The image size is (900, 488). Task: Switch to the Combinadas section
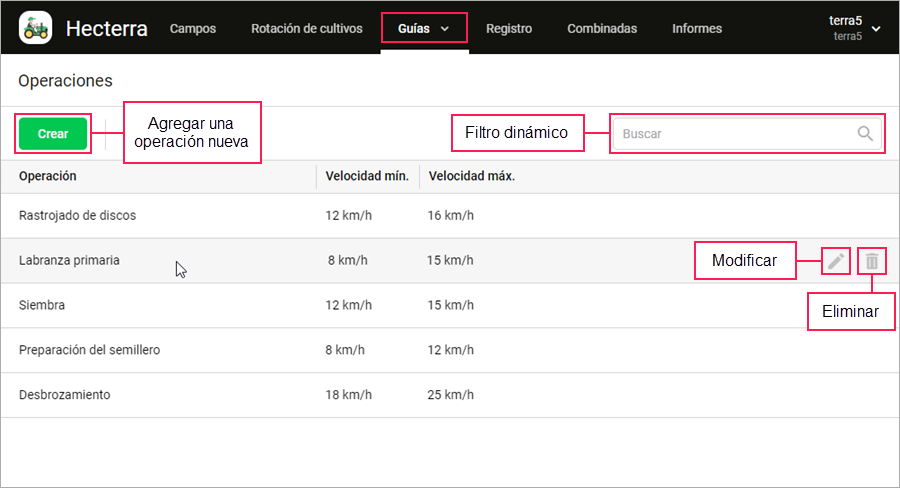pos(602,29)
